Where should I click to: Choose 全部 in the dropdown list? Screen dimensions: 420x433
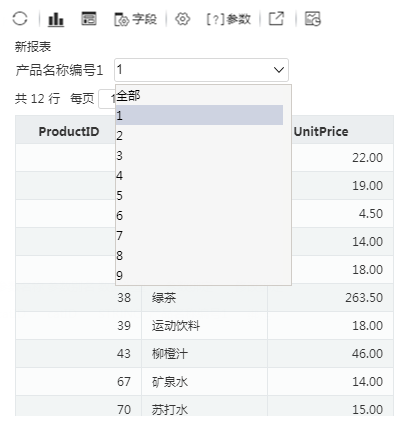[199, 96]
